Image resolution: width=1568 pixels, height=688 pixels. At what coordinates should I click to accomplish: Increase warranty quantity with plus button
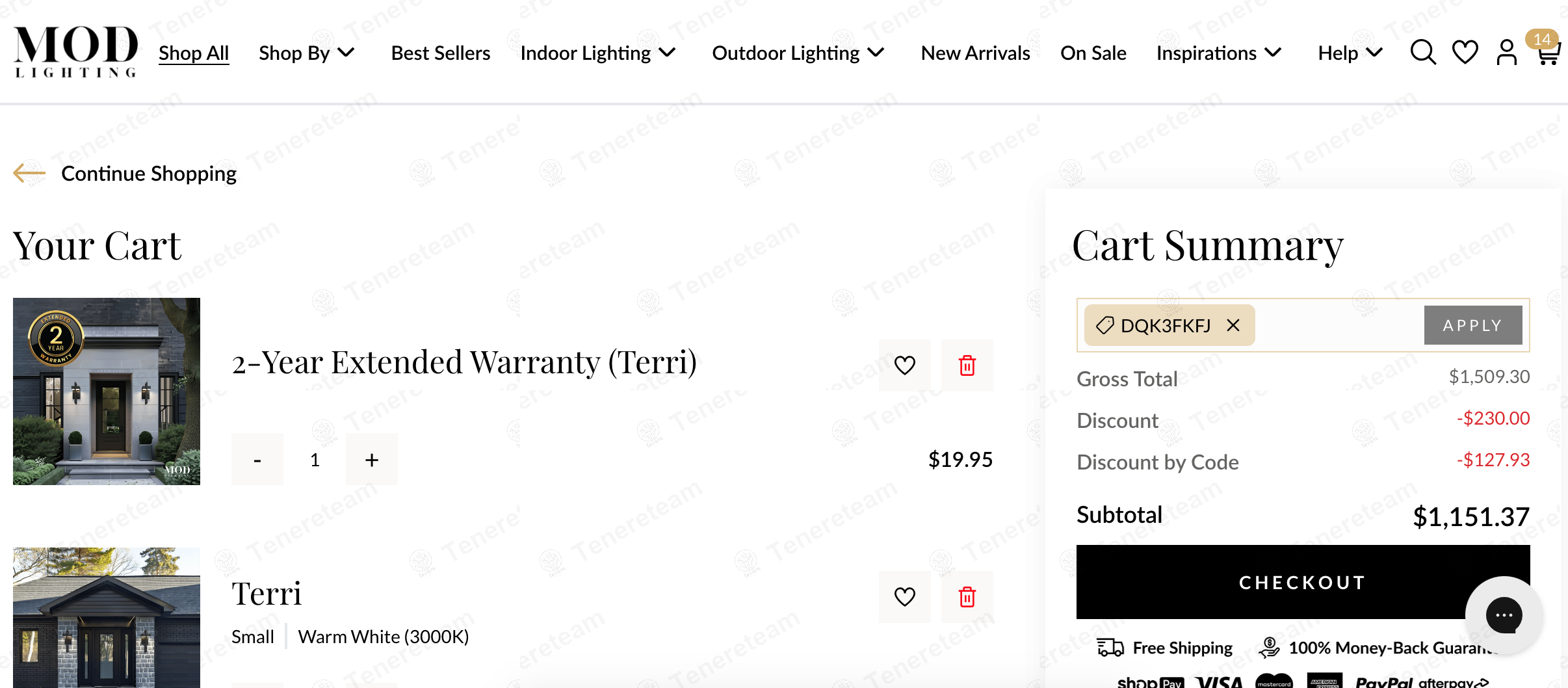click(x=371, y=460)
